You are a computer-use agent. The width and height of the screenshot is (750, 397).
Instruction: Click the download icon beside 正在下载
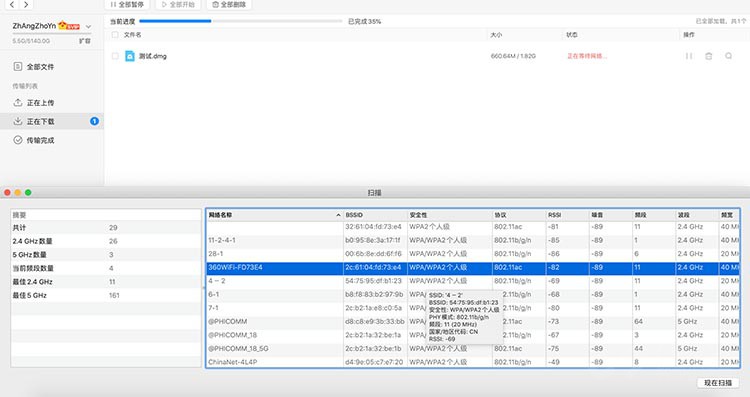point(18,121)
